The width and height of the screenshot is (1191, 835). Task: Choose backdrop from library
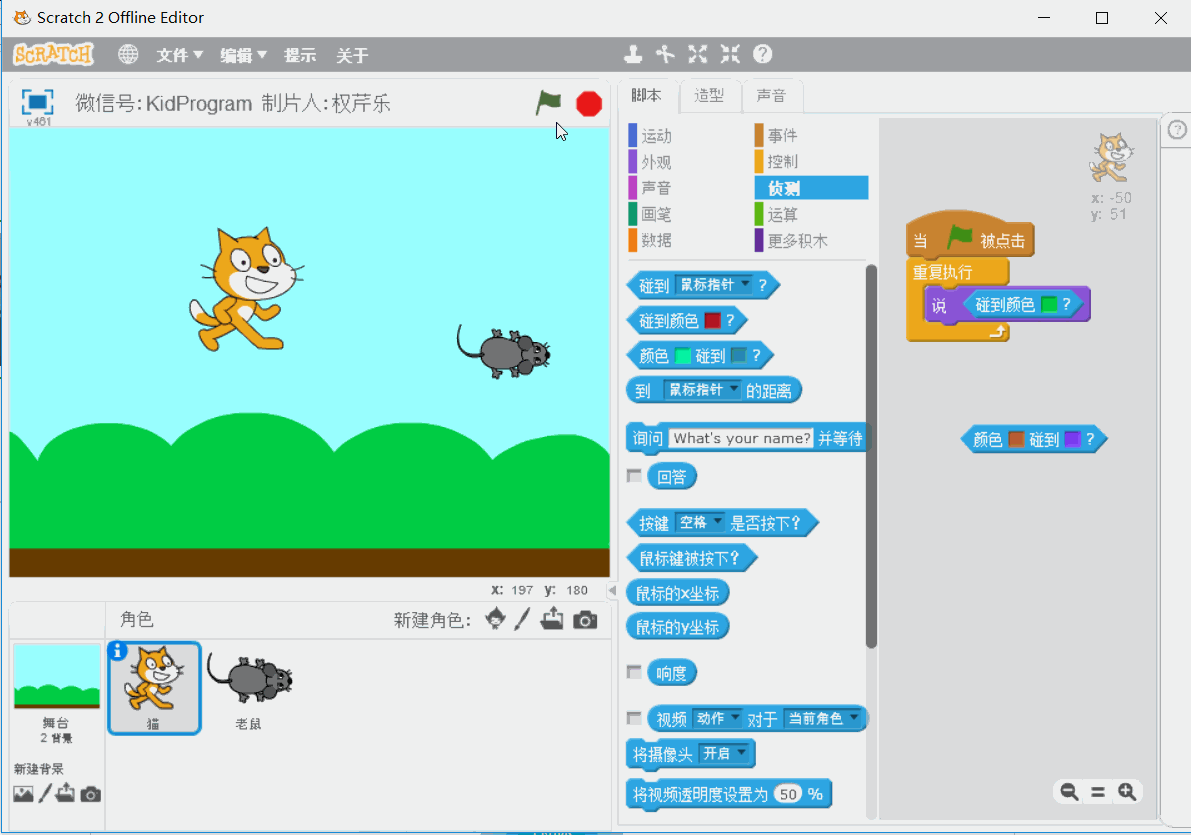pyautogui.click(x=24, y=794)
